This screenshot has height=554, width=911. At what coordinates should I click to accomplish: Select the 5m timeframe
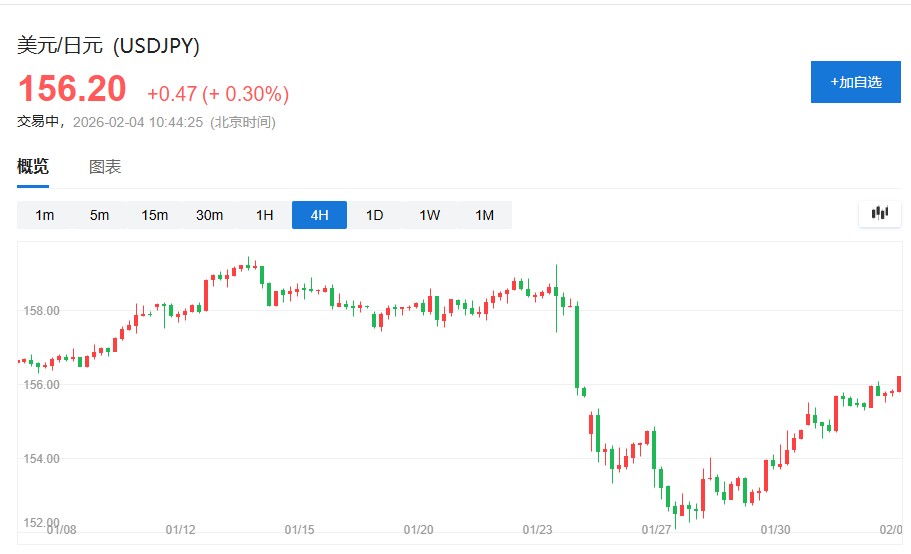(x=99, y=215)
